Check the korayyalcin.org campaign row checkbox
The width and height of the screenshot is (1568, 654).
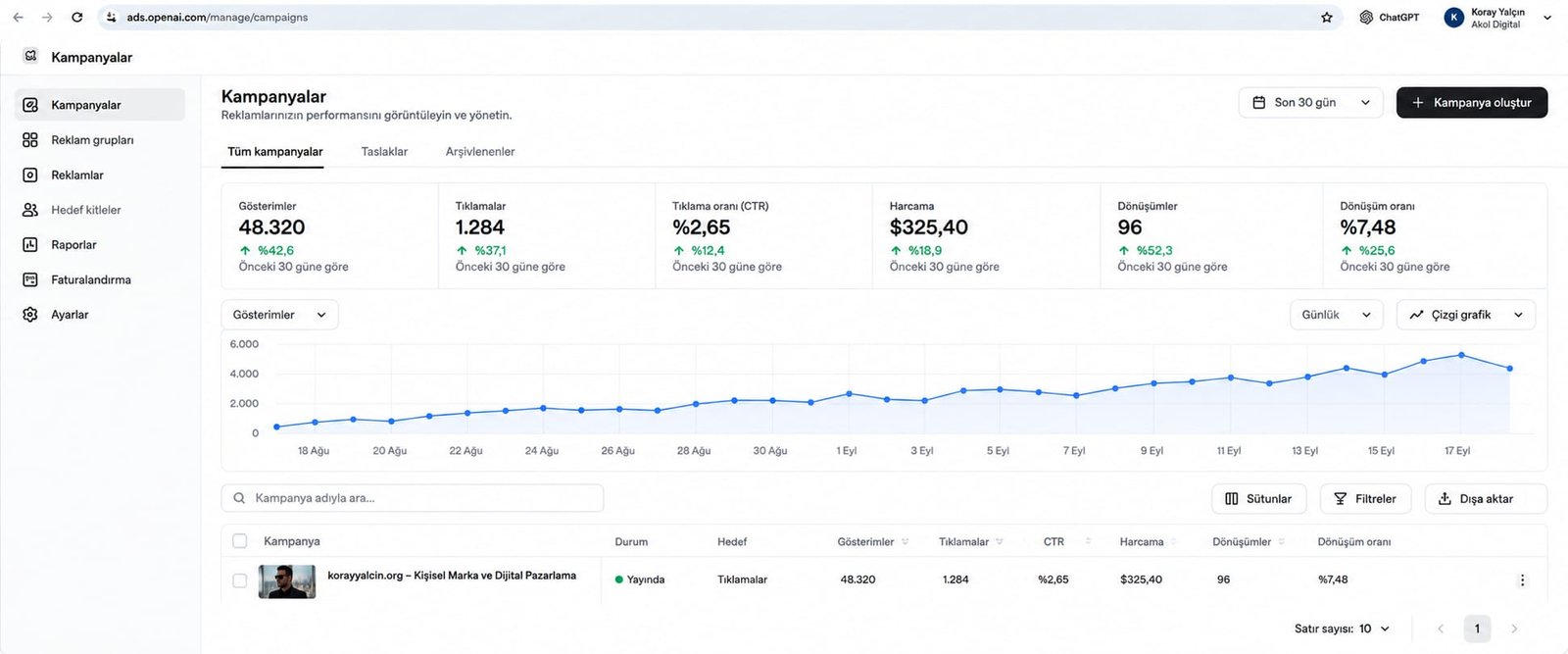pos(239,580)
